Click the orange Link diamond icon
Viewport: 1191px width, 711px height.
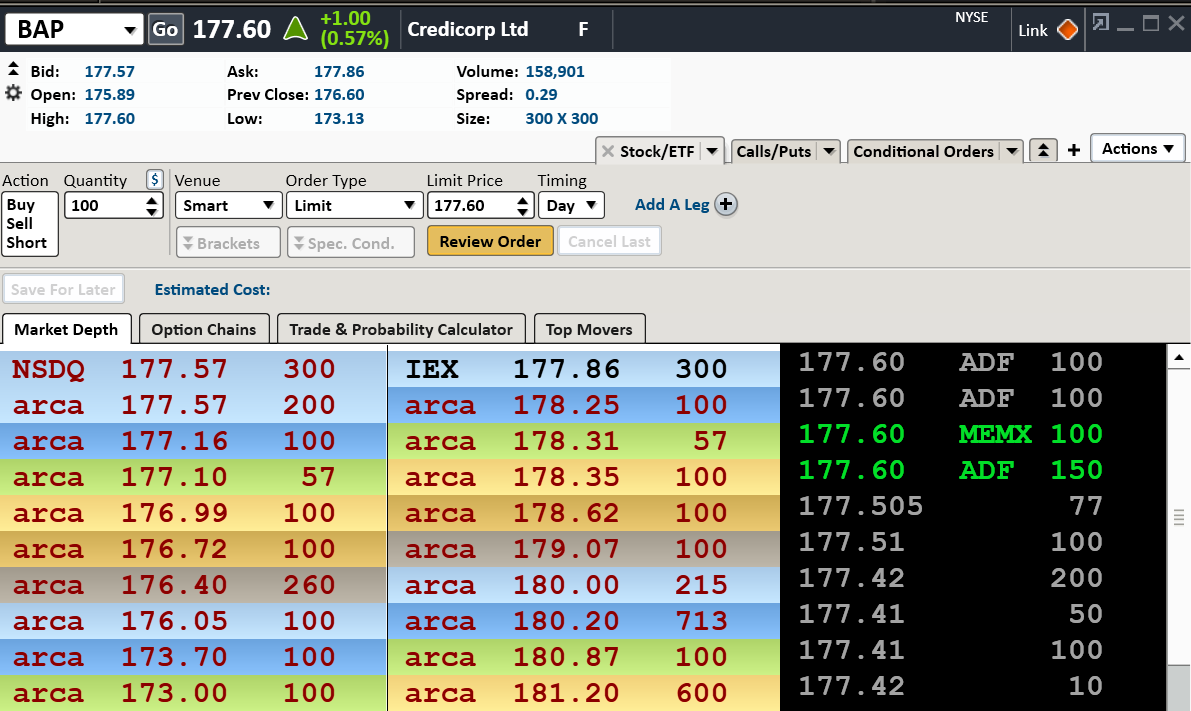[1067, 30]
